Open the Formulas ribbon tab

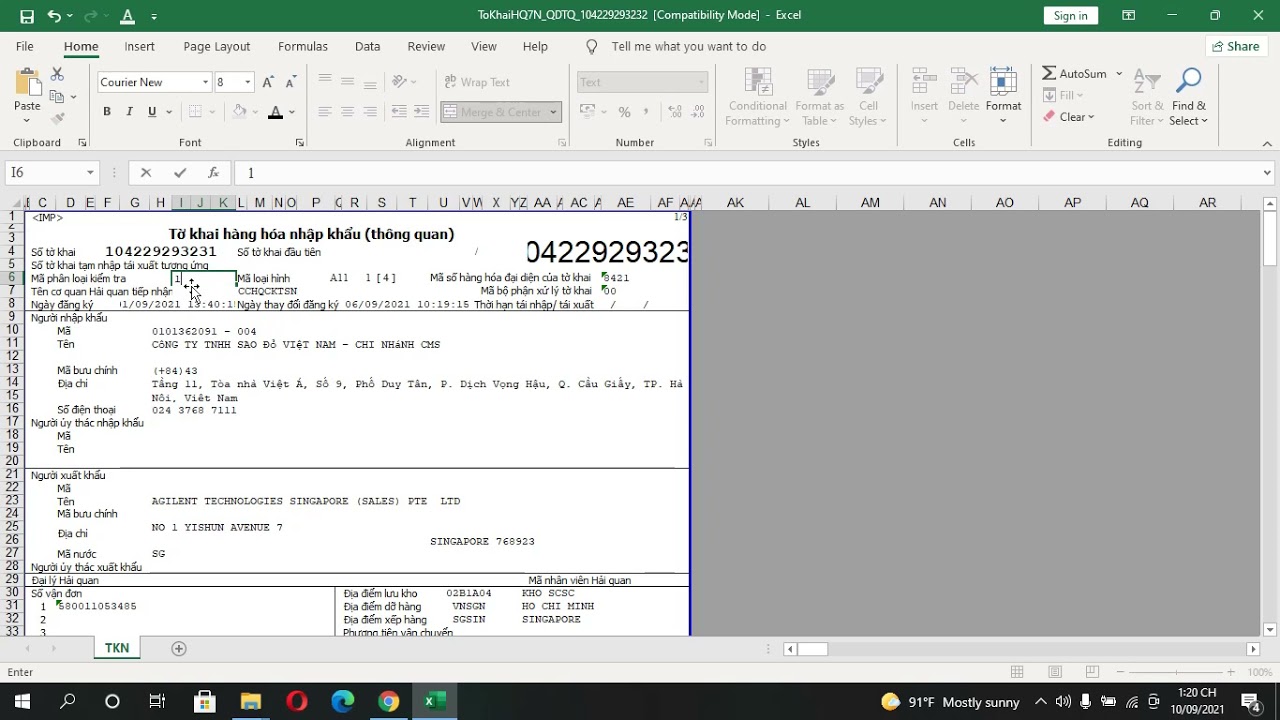point(303,47)
